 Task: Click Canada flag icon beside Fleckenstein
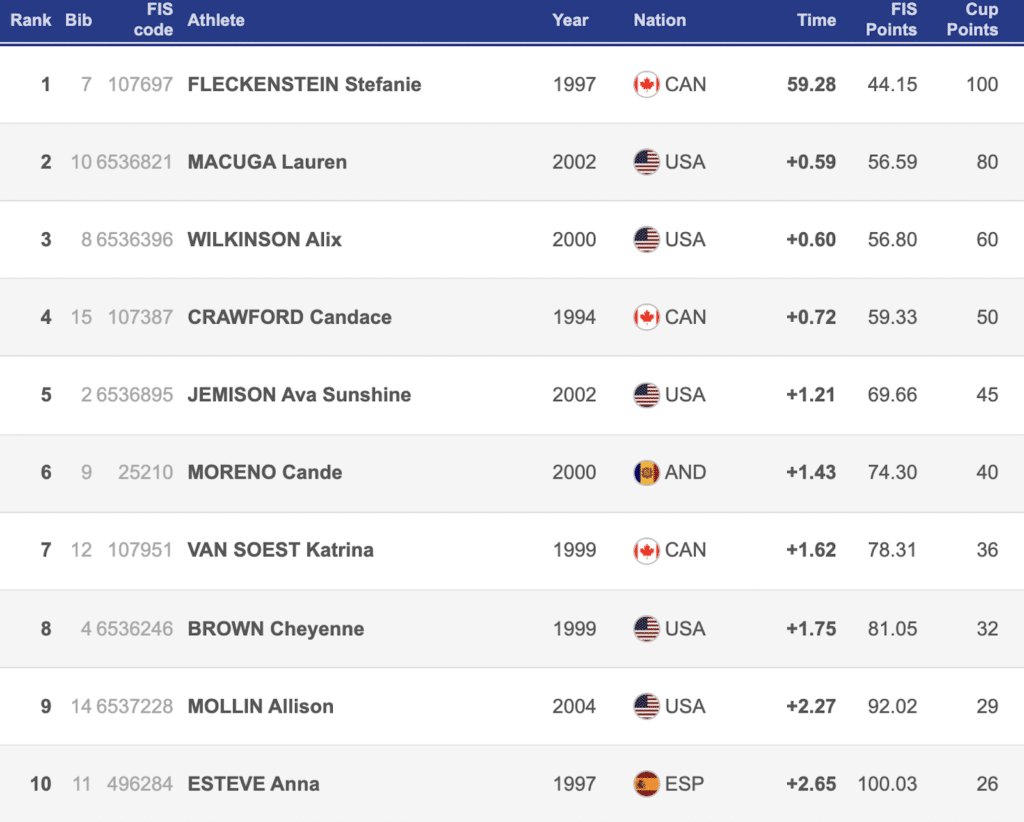pos(646,85)
